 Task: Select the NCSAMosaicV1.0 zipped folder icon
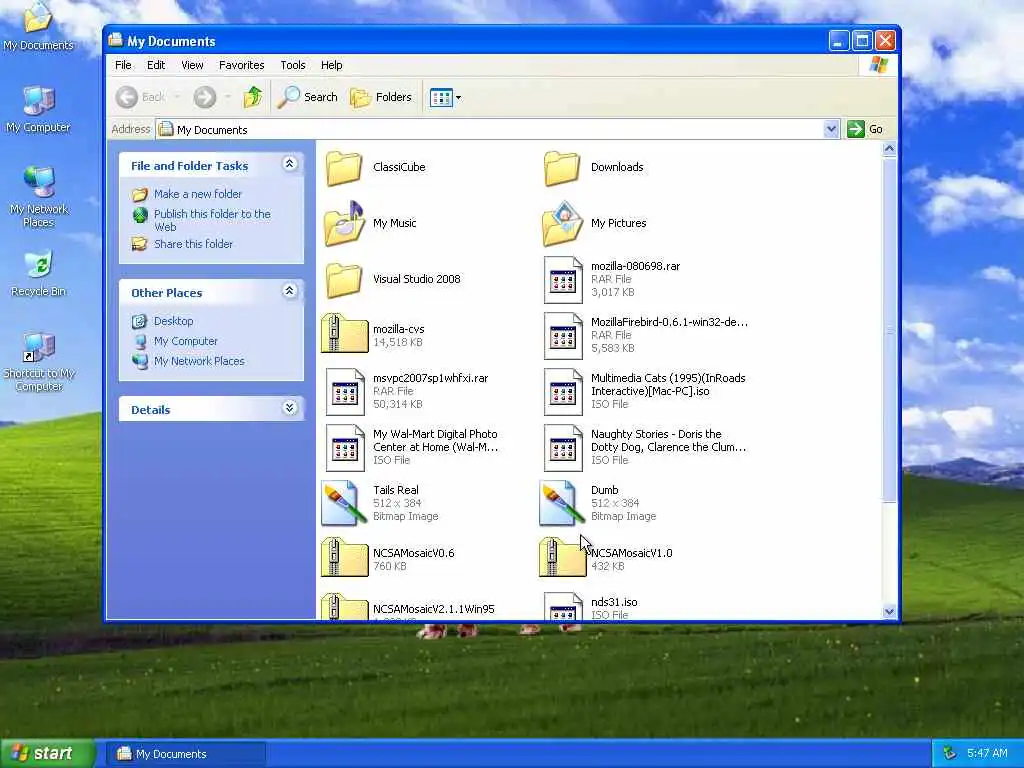(563, 558)
